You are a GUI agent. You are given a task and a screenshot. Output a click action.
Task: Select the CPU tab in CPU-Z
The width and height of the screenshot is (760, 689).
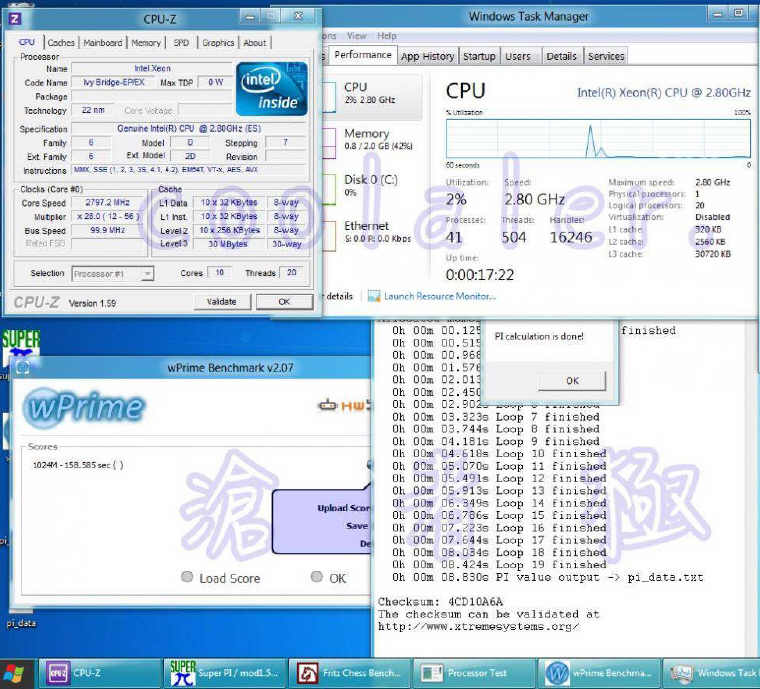[x=27, y=42]
